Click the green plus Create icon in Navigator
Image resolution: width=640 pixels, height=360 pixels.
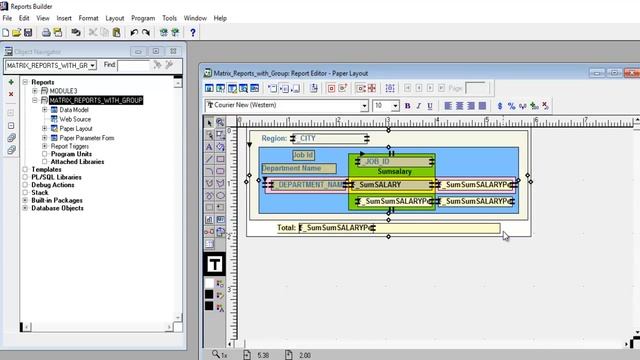(11, 82)
